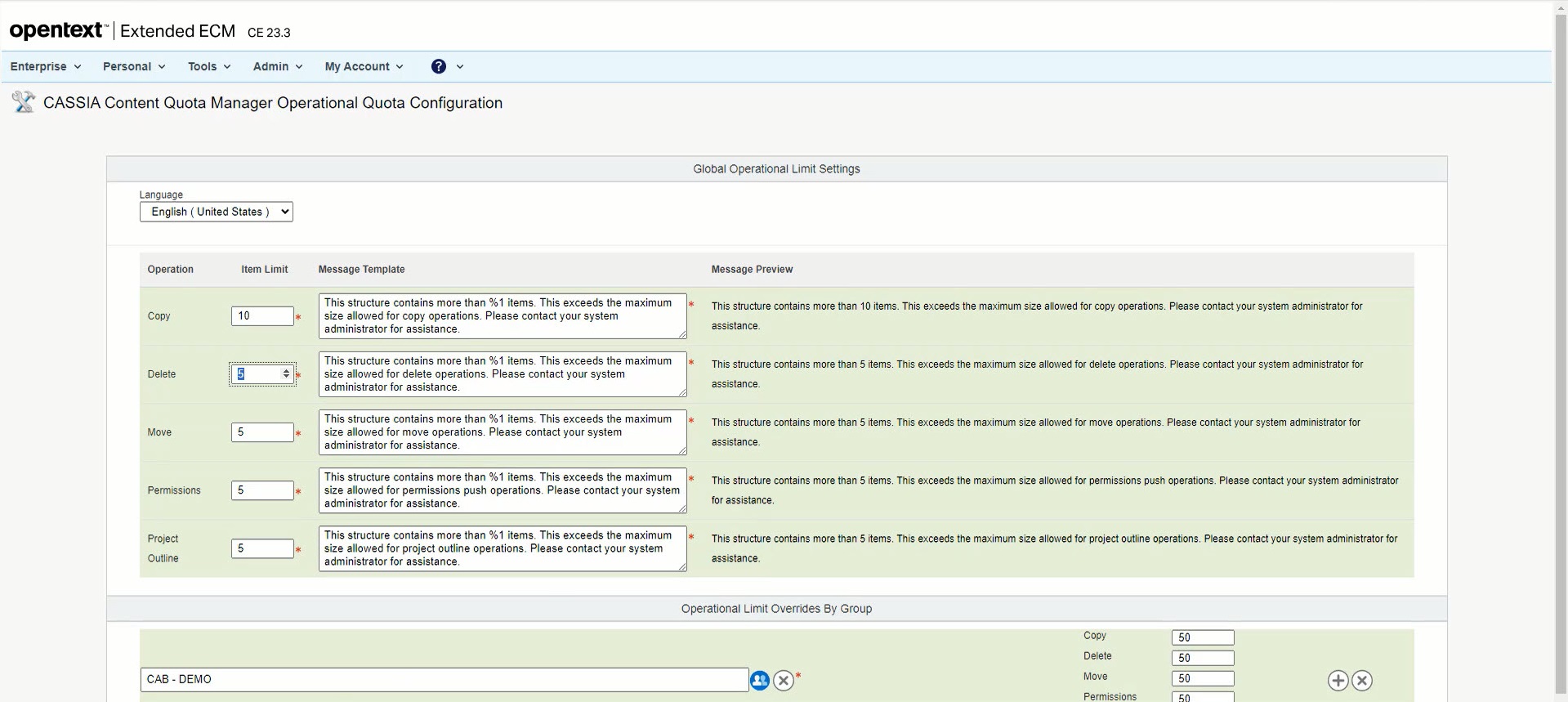
Task: Clear the CAB - DEMO group with the X icon
Action: pyautogui.click(x=784, y=680)
